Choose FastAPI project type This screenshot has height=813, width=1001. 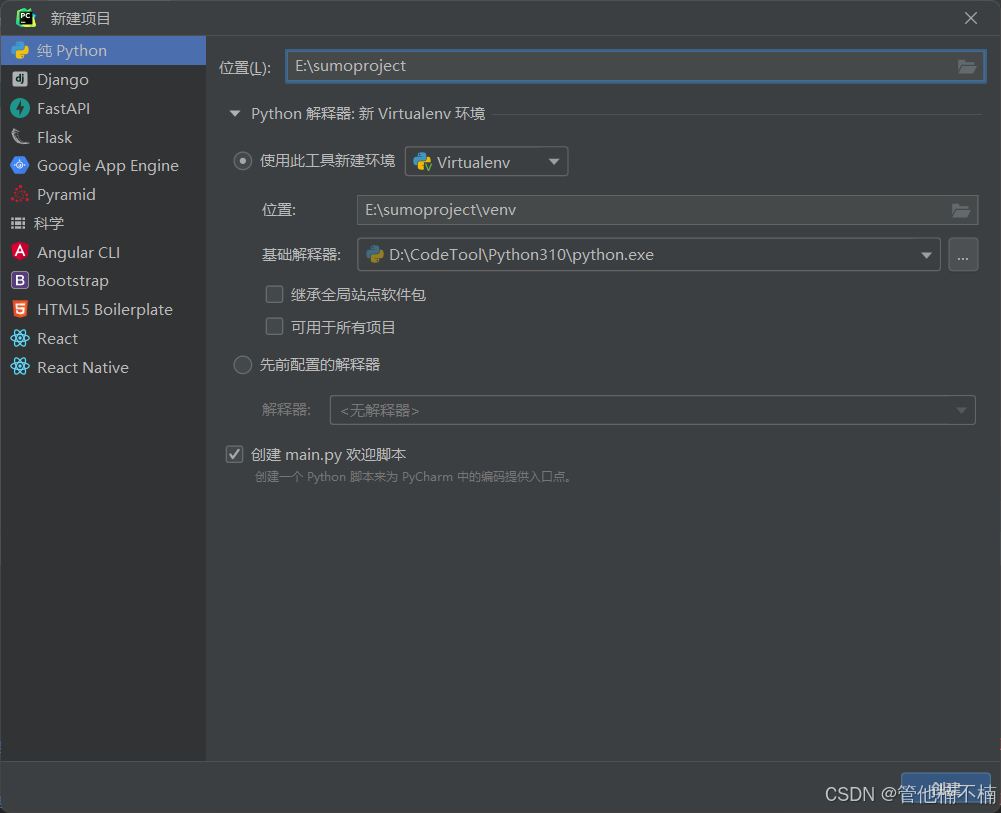point(103,108)
